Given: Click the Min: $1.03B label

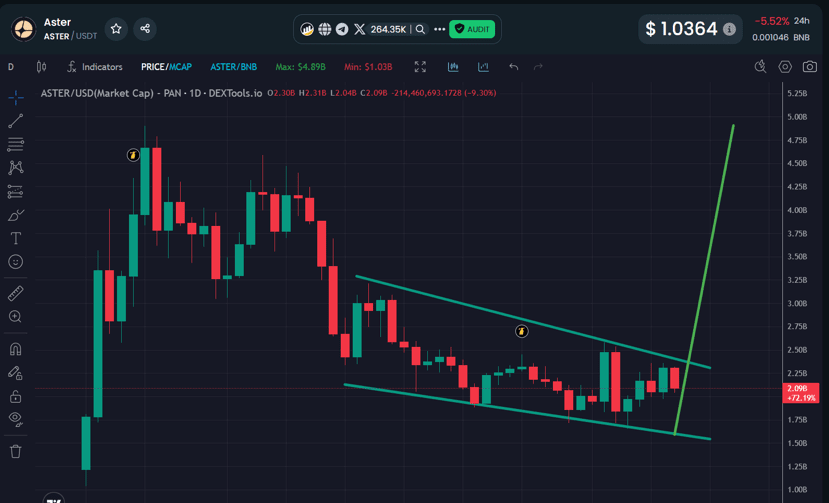Looking at the screenshot, I should 368,67.
